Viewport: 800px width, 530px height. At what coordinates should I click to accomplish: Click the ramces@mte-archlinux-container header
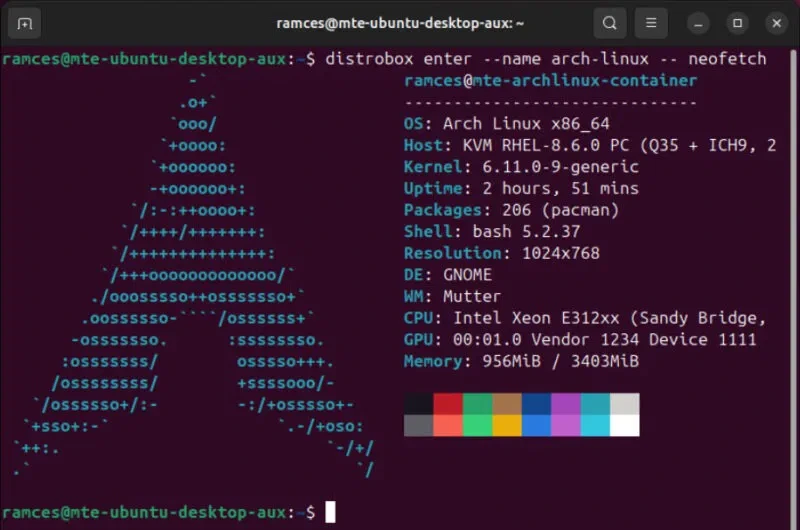point(550,81)
